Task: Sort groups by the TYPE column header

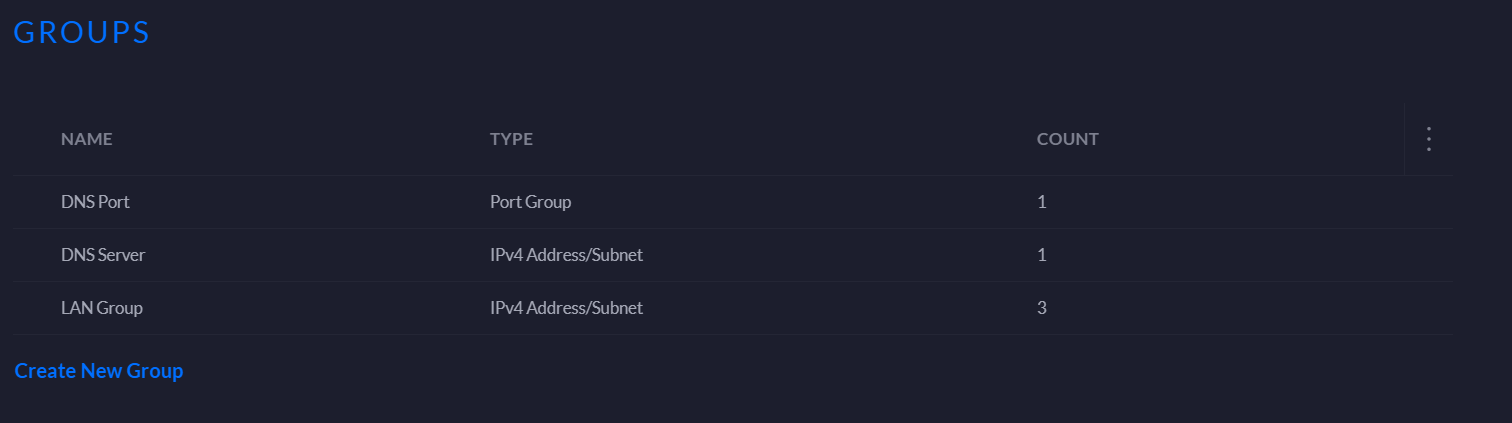Action: point(511,139)
